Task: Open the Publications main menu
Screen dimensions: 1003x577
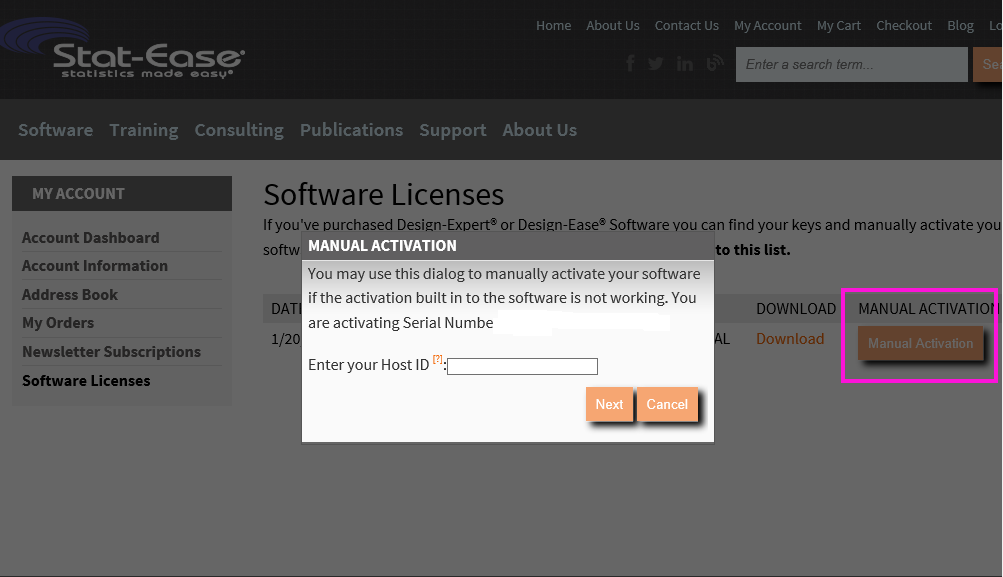Action: [x=352, y=130]
